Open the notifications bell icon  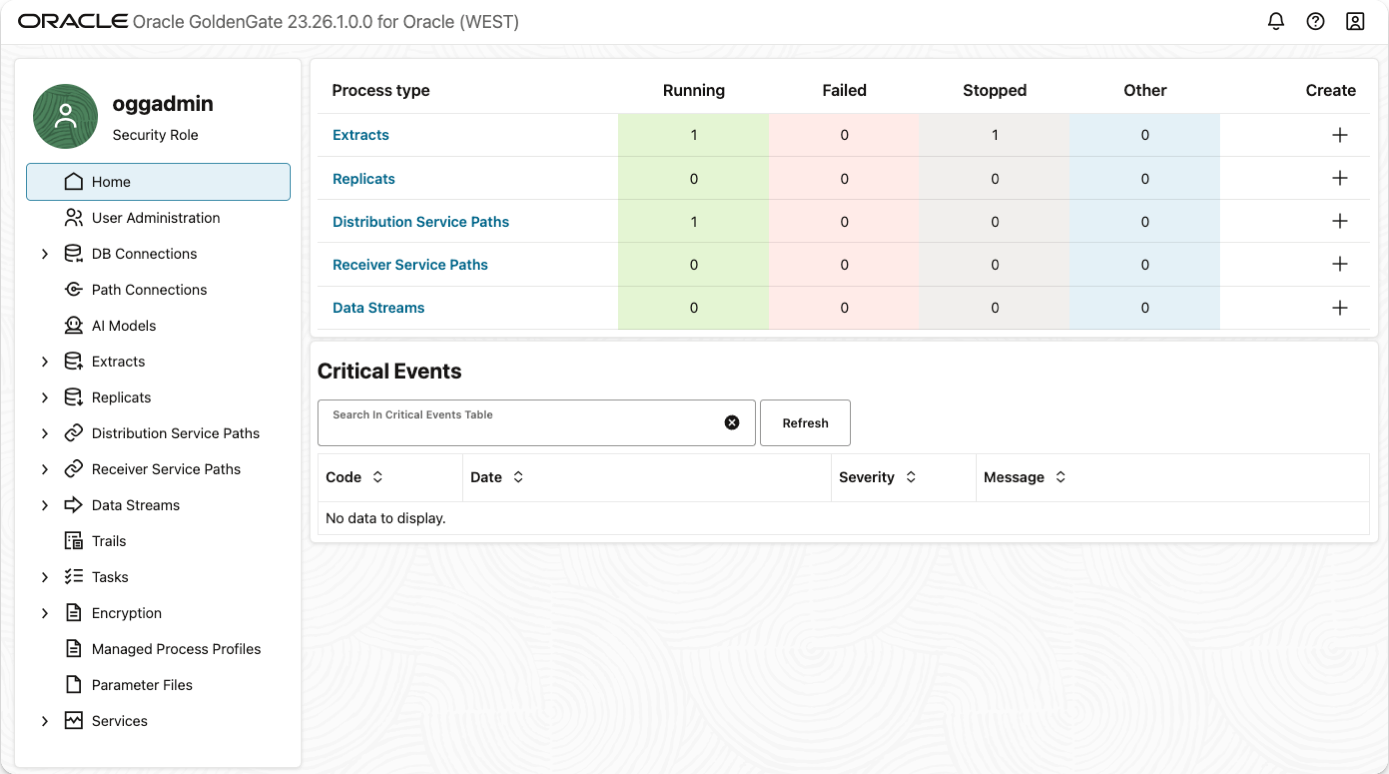pyautogui.click(x=1275, y=21)
